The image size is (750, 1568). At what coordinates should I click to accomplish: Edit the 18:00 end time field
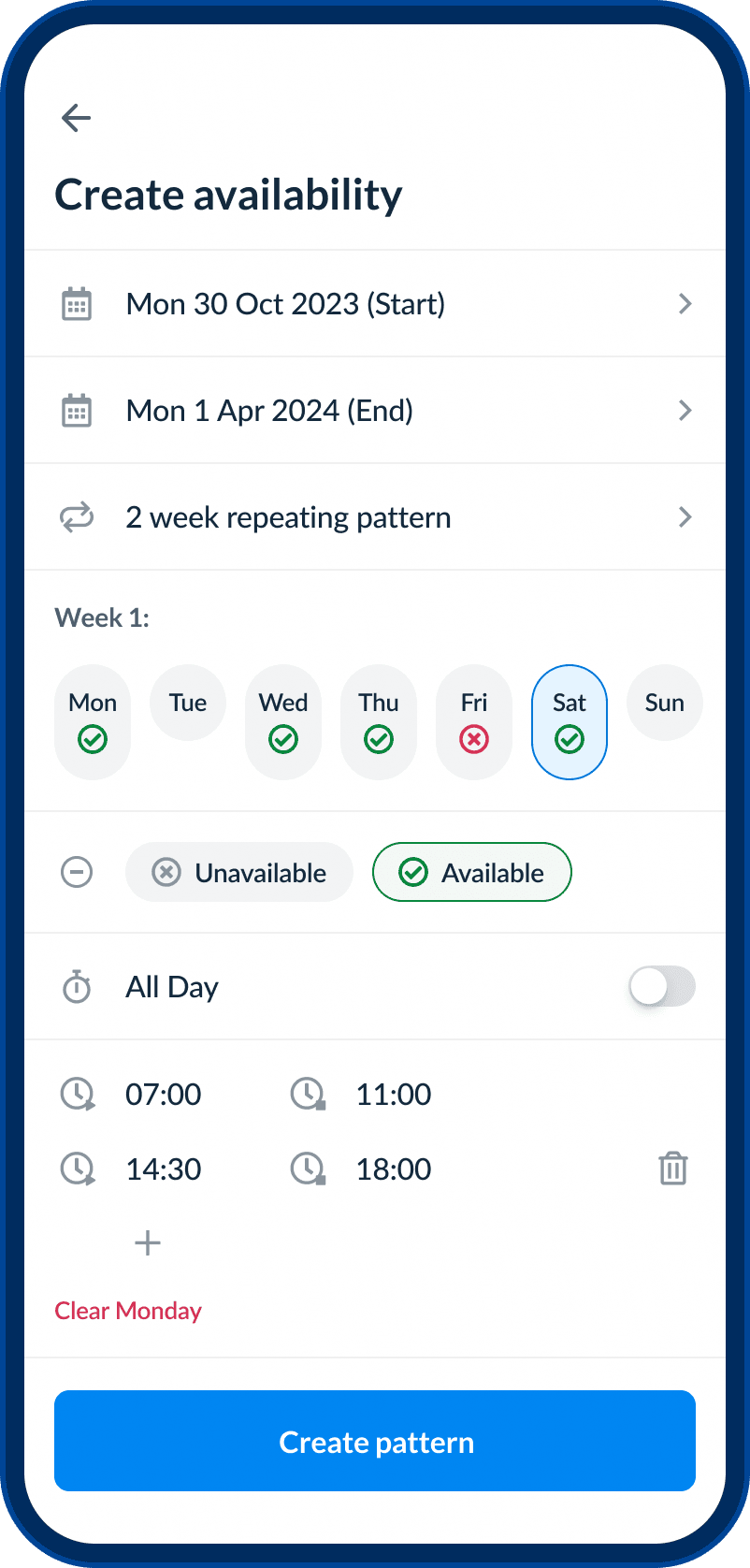coord(394,1169)
